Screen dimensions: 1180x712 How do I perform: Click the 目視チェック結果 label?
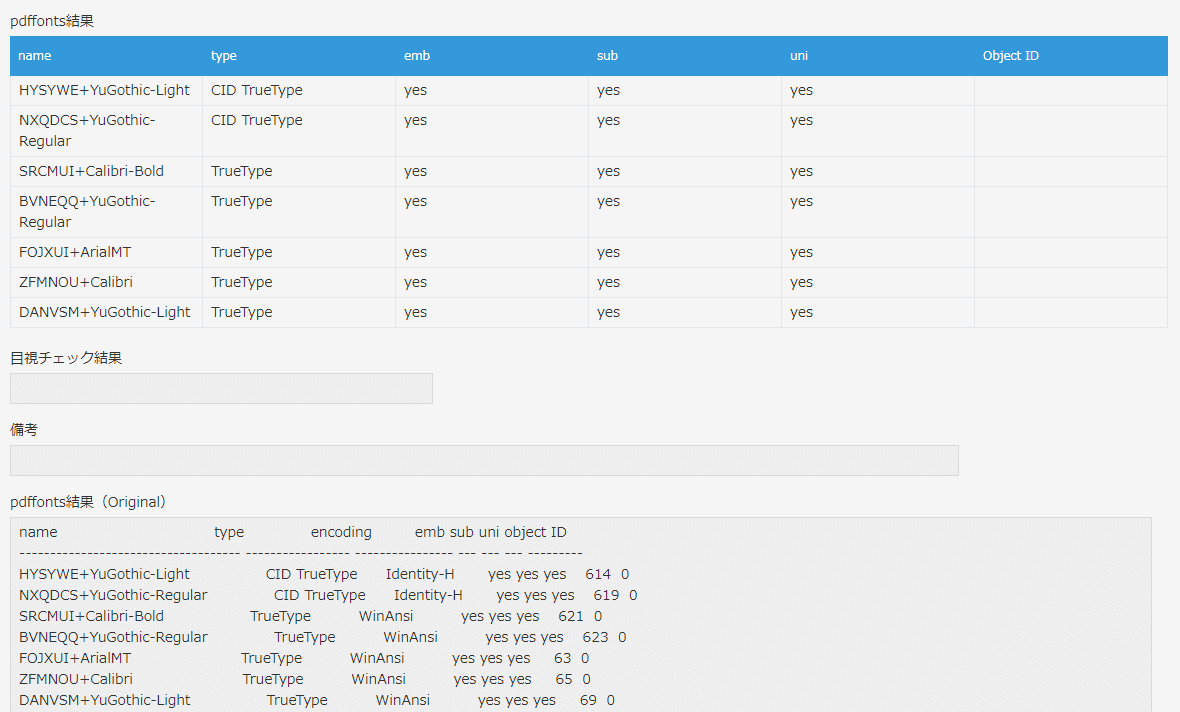[x=66, y=358]
